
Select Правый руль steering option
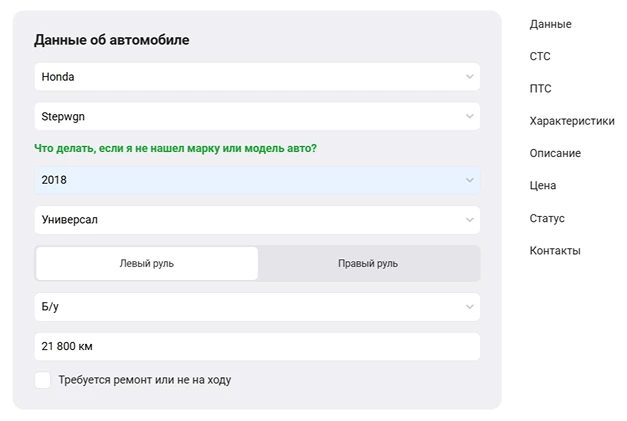368,264
